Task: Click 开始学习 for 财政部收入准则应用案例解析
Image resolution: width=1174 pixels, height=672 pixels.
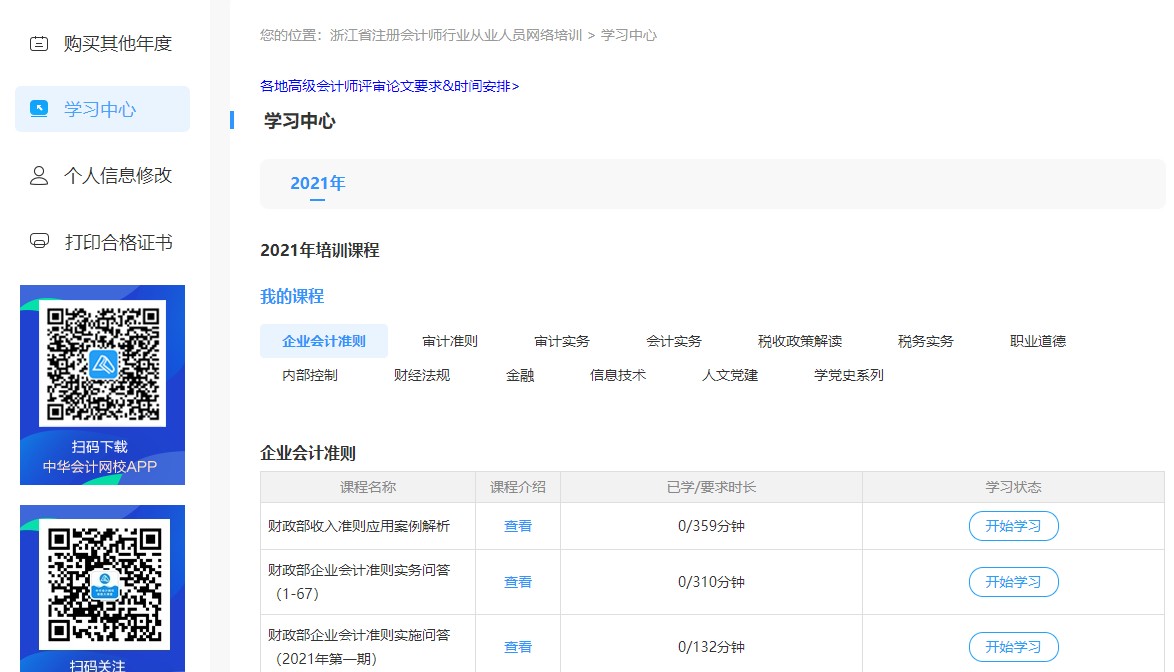Action: (x=1013, y=525)
